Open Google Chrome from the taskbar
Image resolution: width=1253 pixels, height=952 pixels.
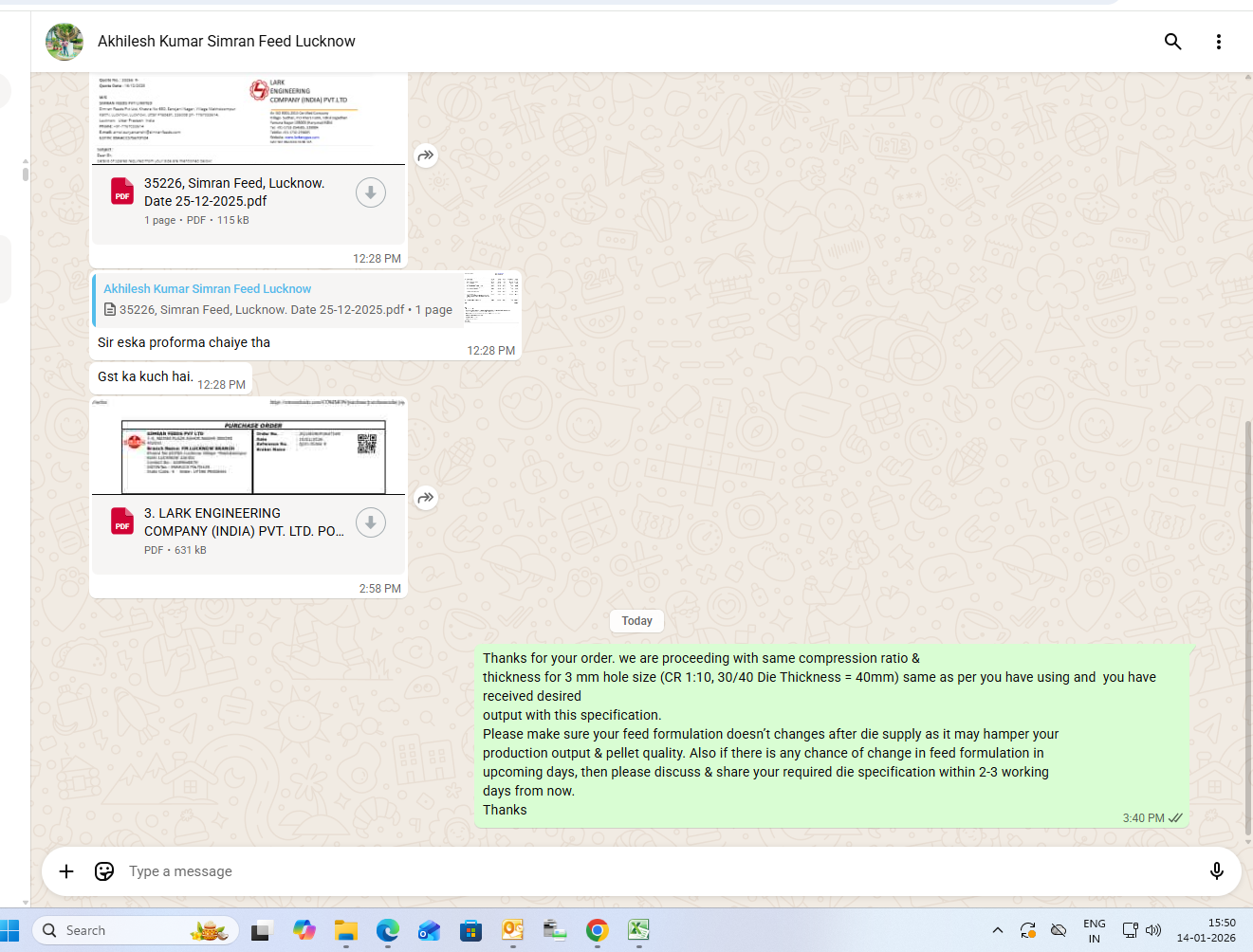(x=597, y=930)
